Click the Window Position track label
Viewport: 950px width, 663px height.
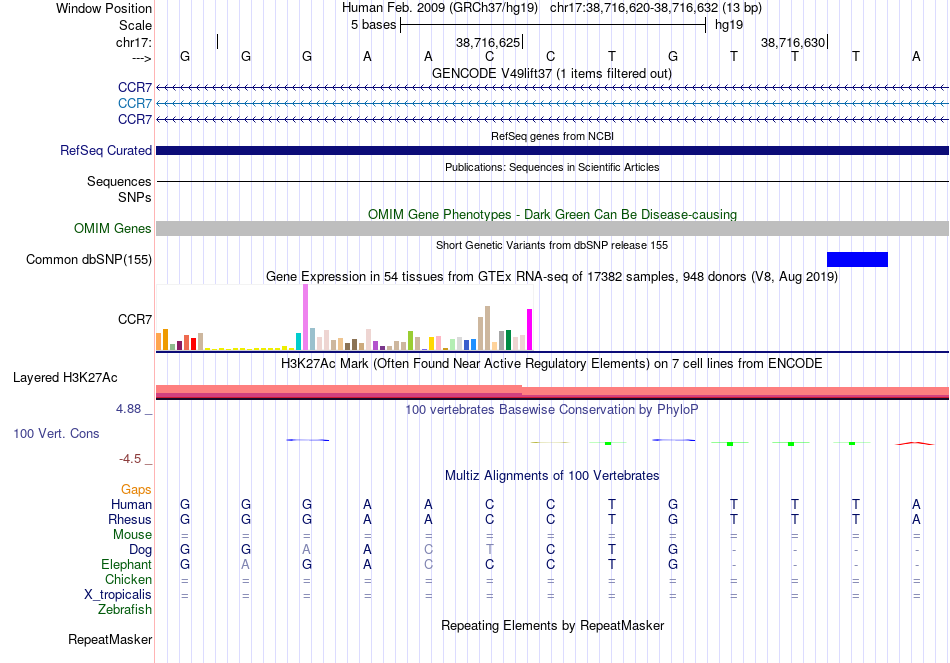coord(104,8)
